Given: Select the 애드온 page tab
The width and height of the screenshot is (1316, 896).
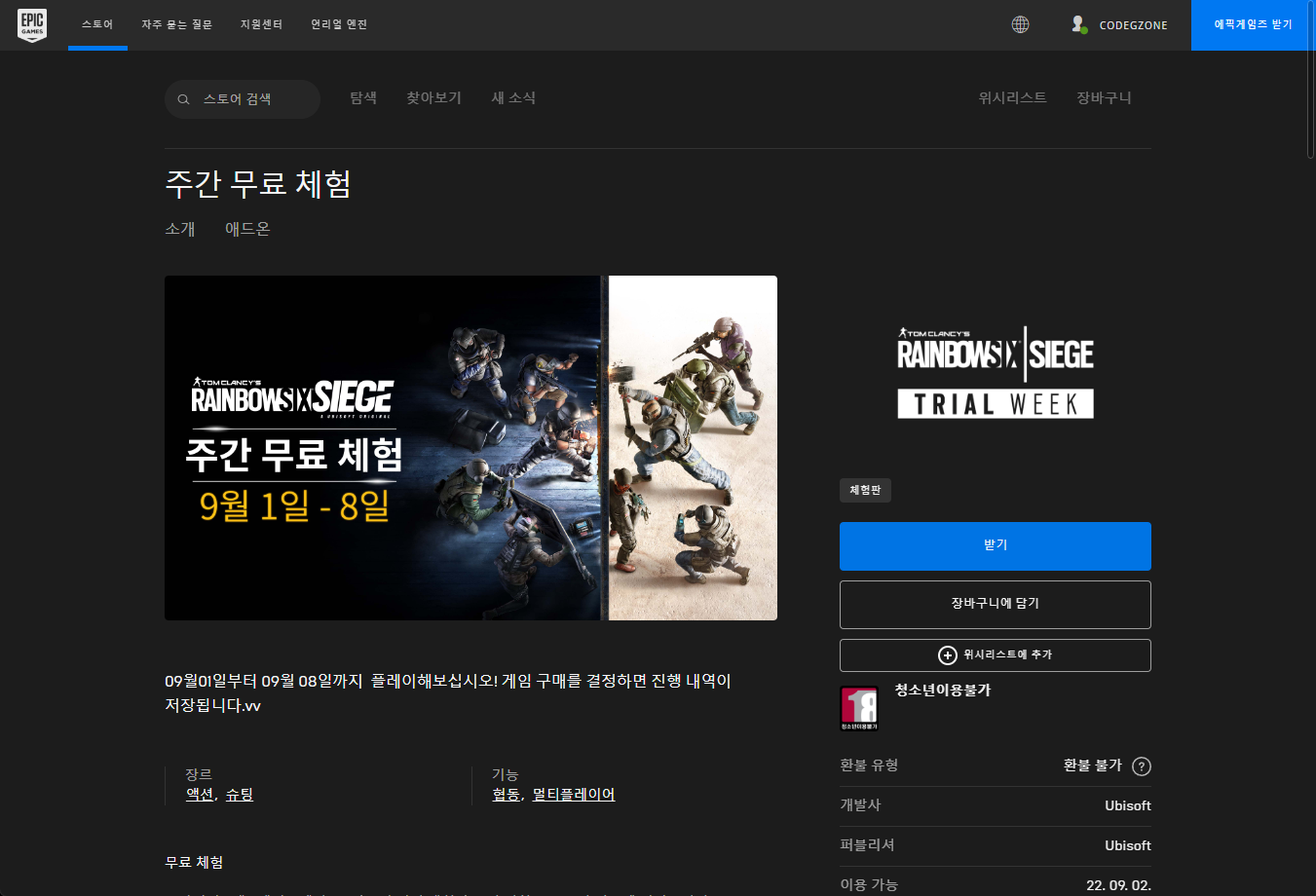Looking at the screenshot, I should click(247, 229).
